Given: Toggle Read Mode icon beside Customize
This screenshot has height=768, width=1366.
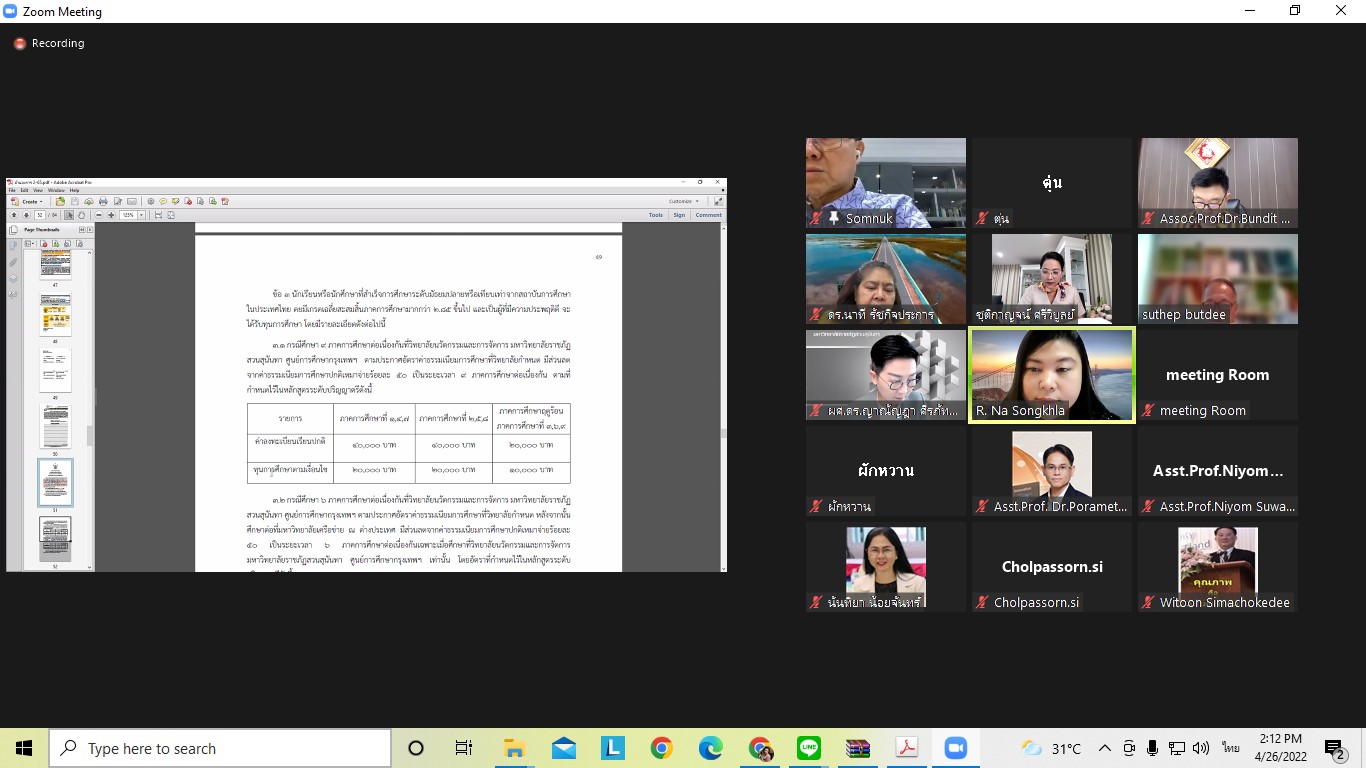Looking at the screenshot, I should (718, 201).
